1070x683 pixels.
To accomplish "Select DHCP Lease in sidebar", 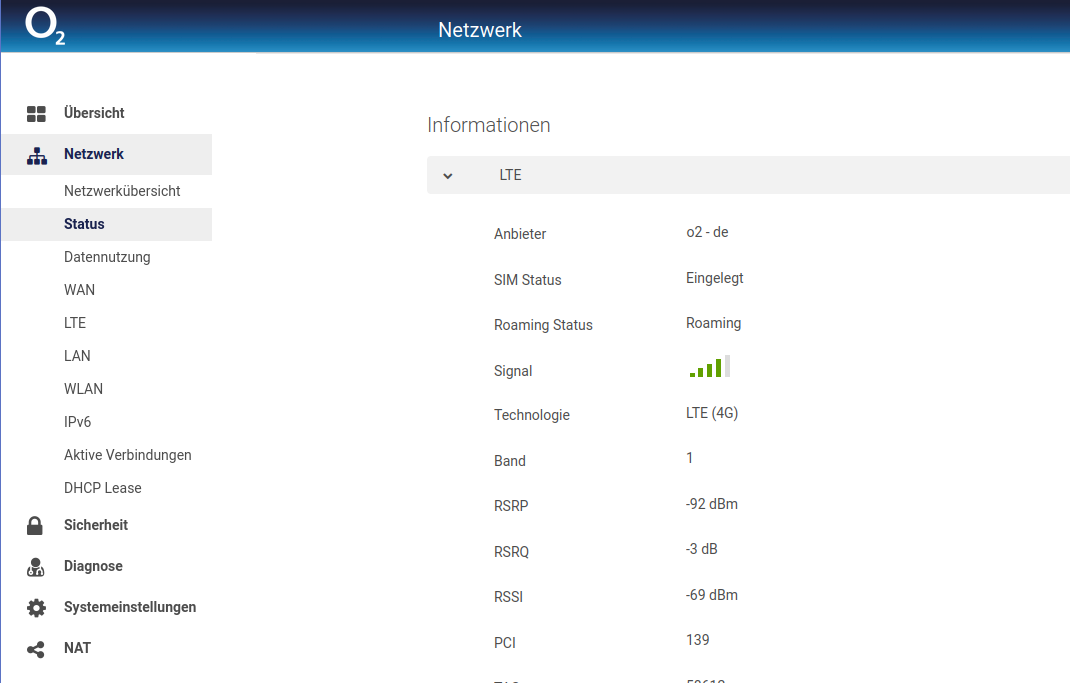I will click(x=102, y=488).
